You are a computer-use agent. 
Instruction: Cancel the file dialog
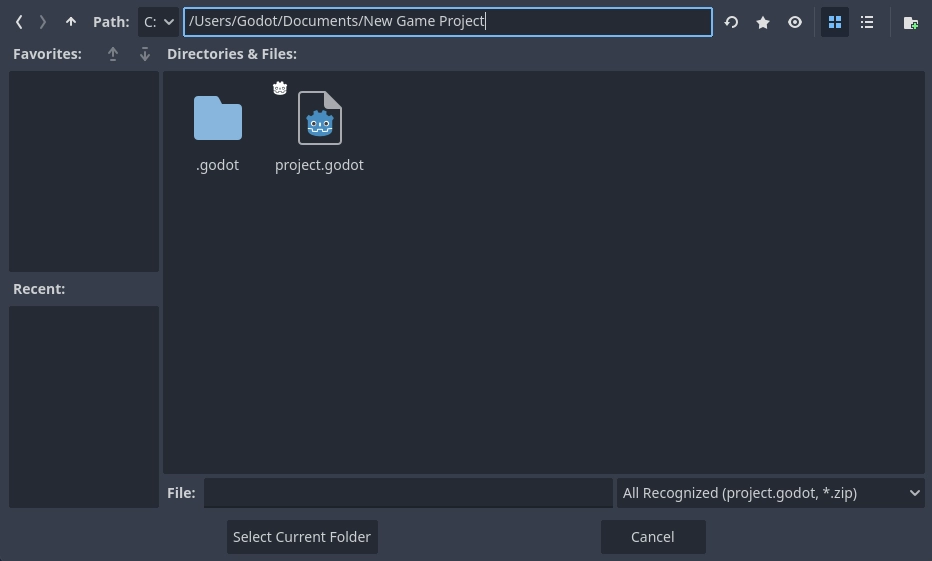(x=653, y=537)
